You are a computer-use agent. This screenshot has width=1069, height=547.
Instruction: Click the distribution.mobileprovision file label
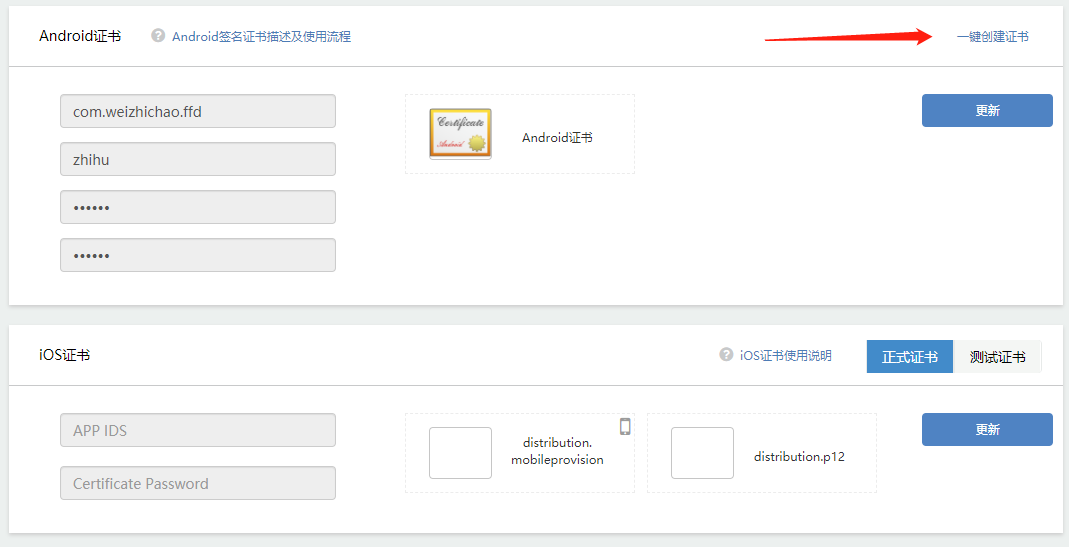click(557, 451)
